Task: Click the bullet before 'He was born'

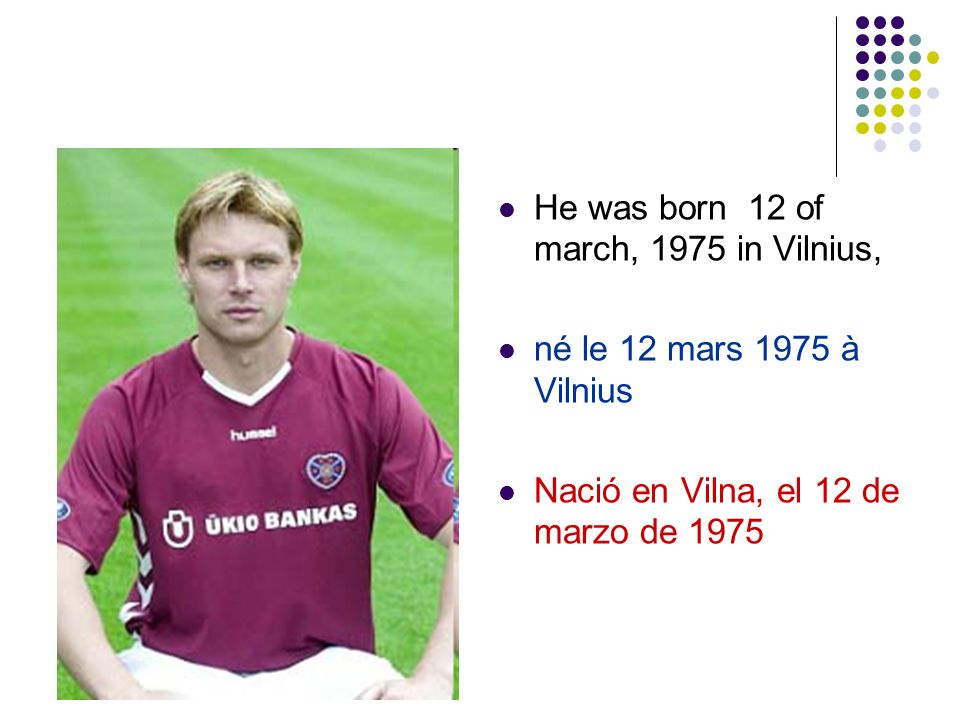Action: pyautogui.click(x=507, y=211)
